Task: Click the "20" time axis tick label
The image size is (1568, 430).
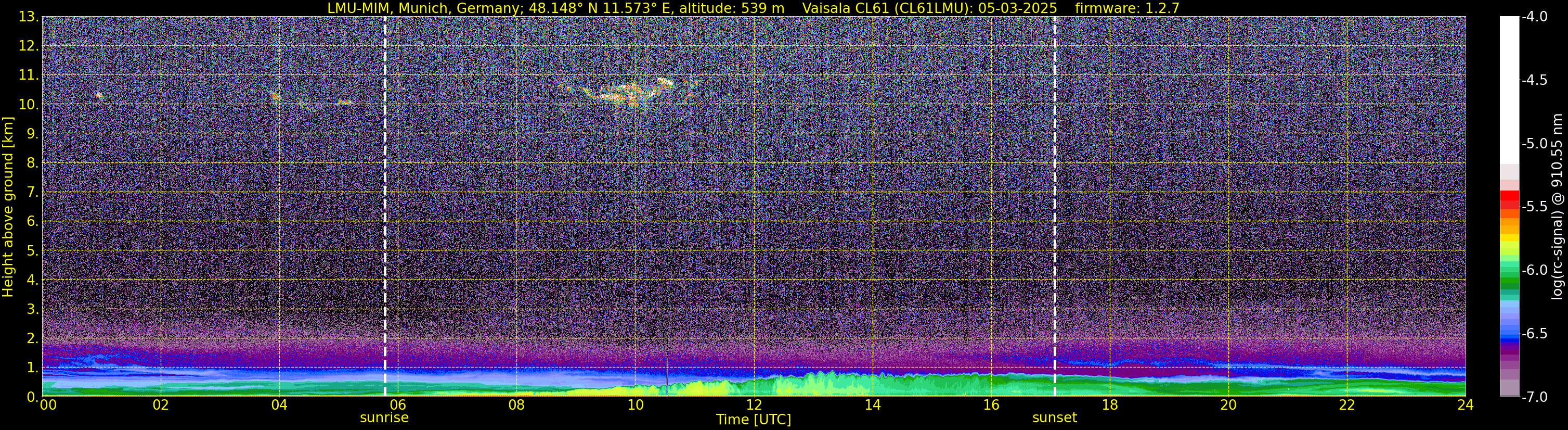Action: (1229, 406)
